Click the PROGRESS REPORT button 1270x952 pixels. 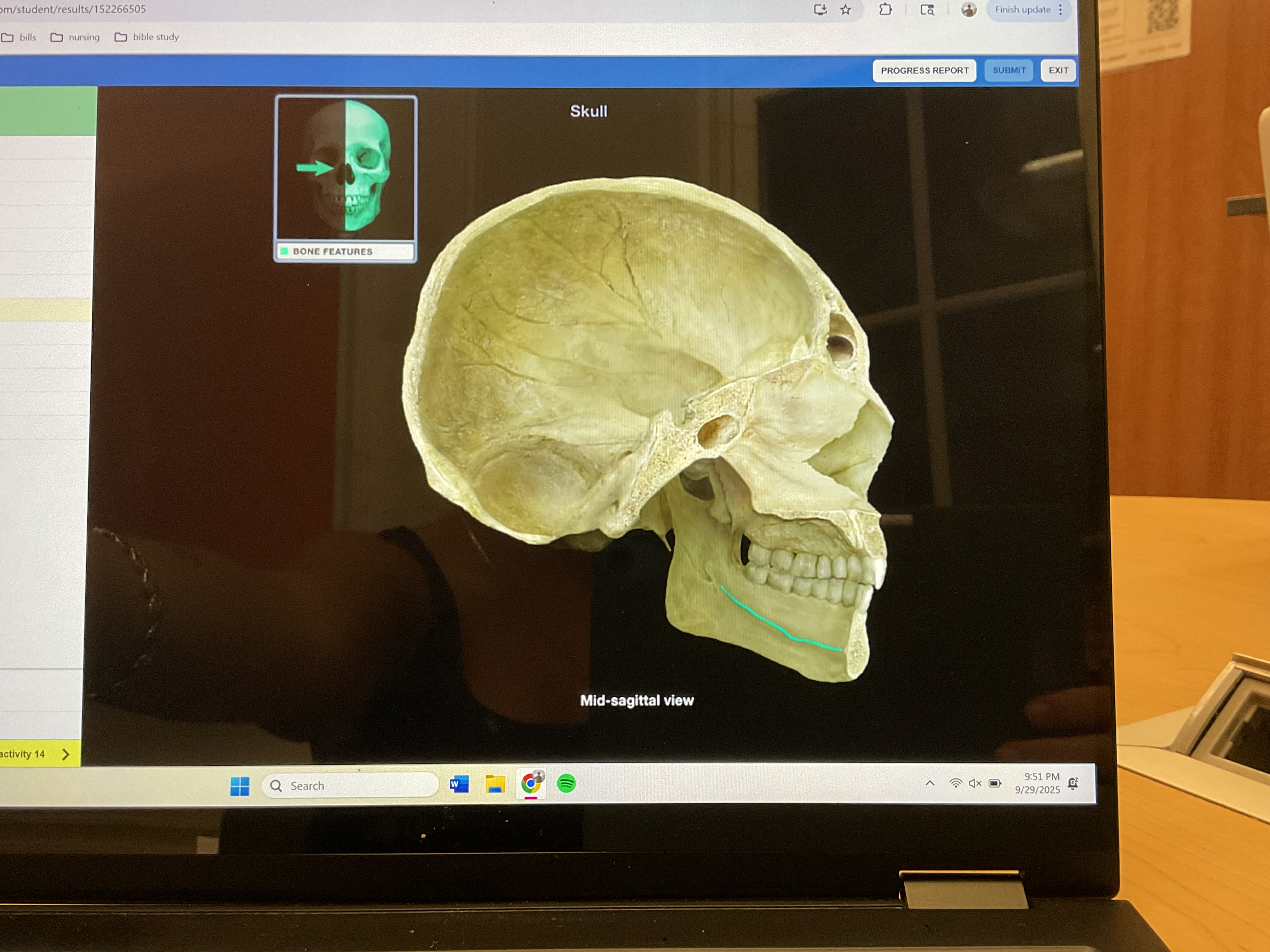[x=924, y=71]
